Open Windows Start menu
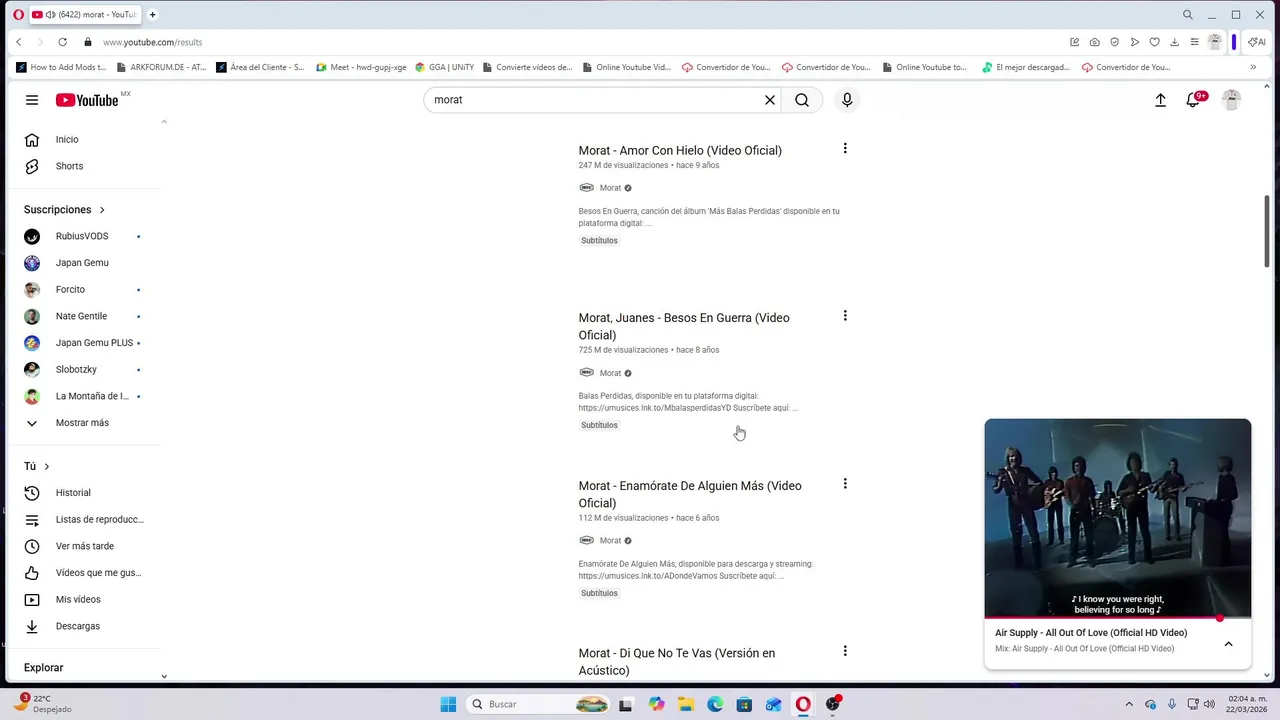Screen dimensions: 1280x720 point(448,704)
